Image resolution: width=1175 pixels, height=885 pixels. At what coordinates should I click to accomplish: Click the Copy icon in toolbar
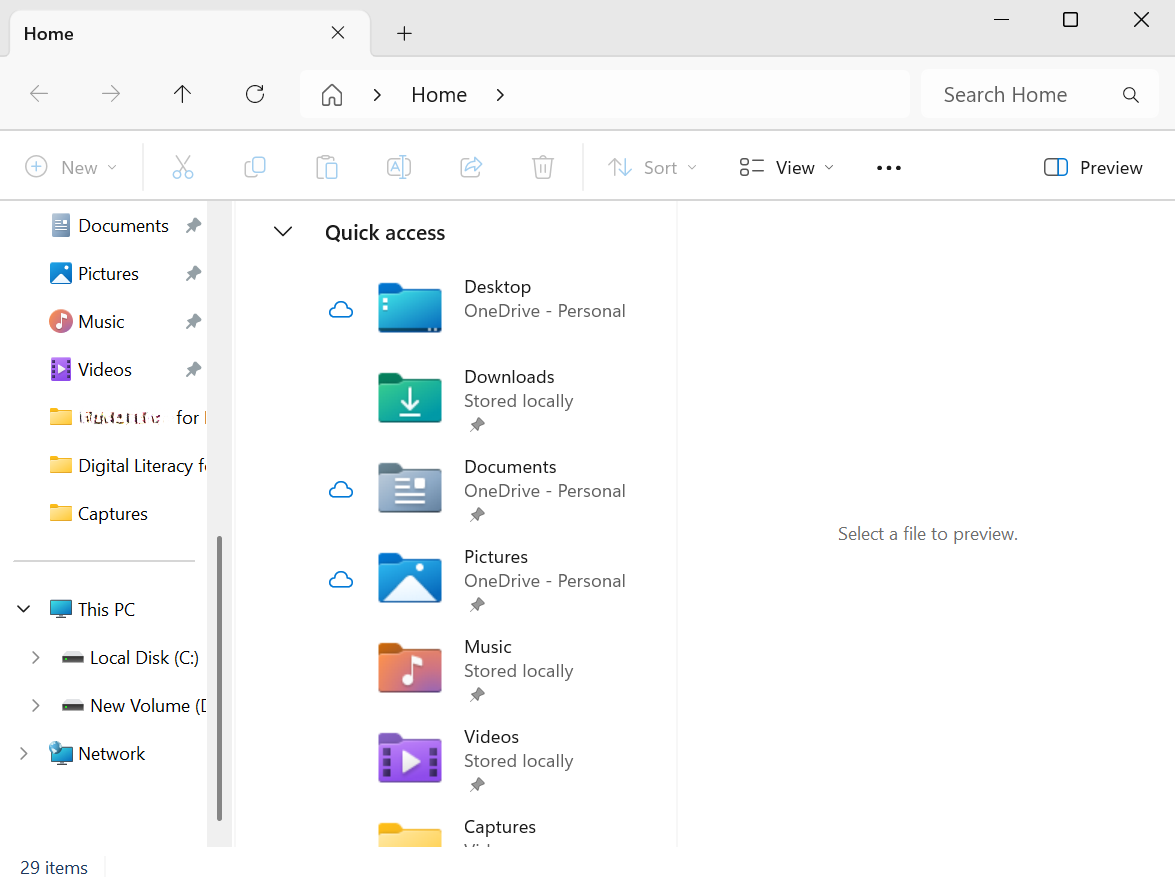255,167
